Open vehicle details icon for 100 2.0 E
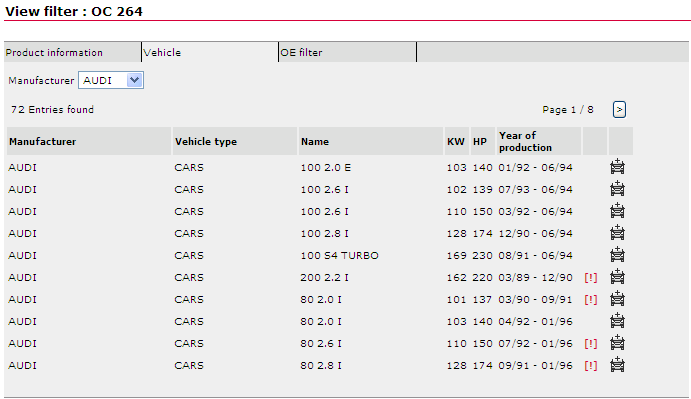The height and width of the screenshot is (399, 691). 617,167
